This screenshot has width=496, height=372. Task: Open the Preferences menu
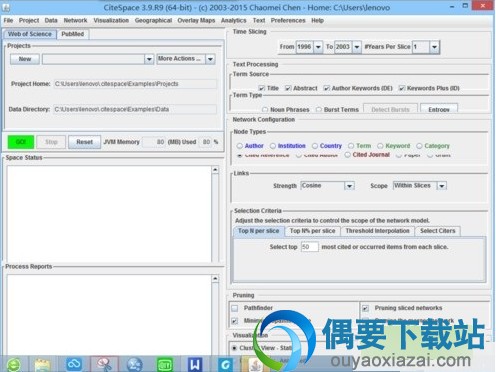pyautogui.click(x=288, y=21)
